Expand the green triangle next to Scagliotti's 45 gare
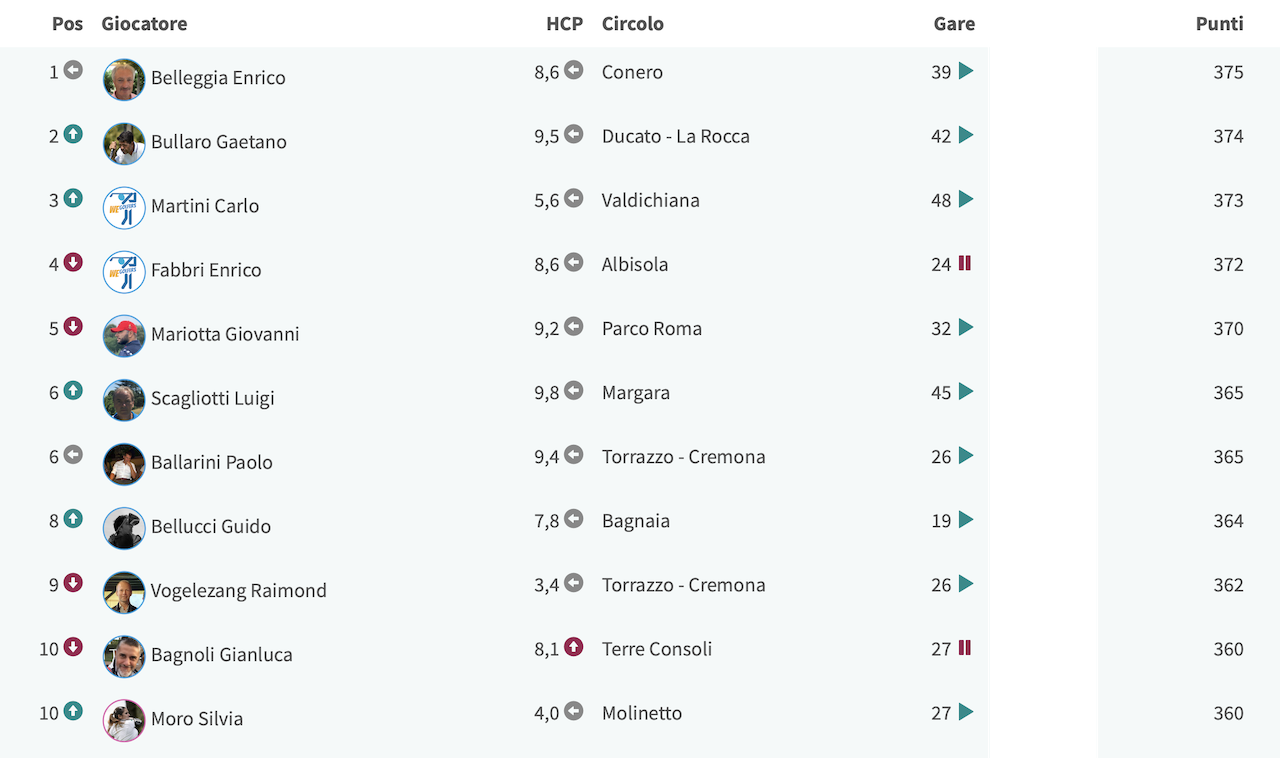 966,391
